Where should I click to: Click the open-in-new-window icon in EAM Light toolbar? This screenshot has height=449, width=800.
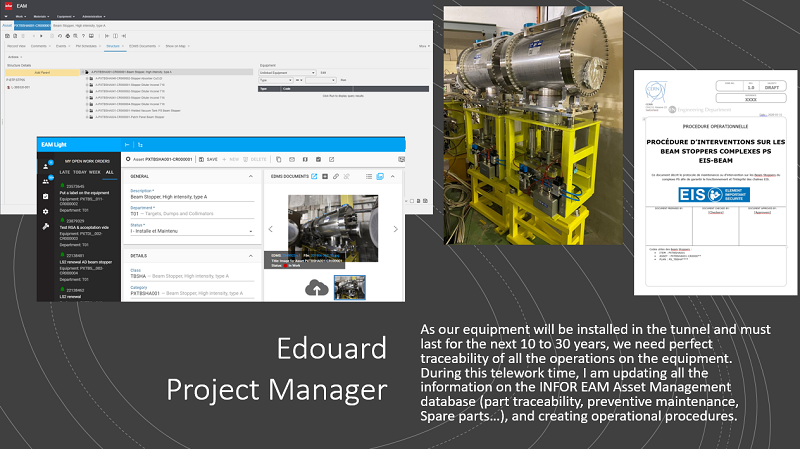[332, 159]
